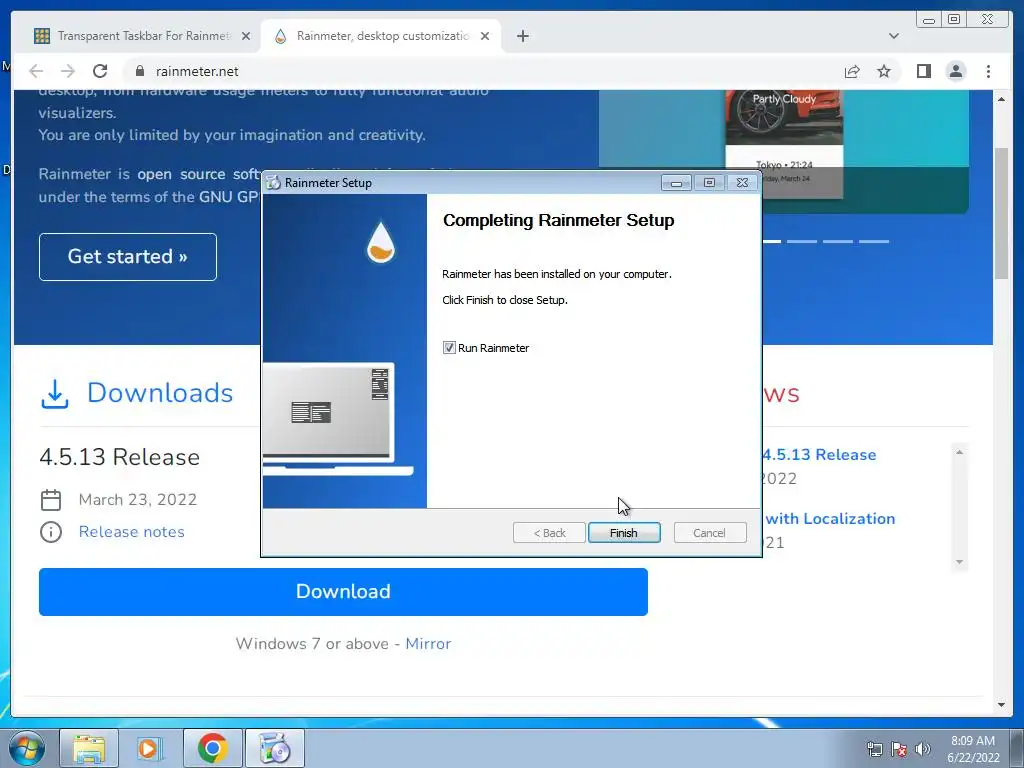
Task: Go forward in Chrome
Action: (67, 71)
